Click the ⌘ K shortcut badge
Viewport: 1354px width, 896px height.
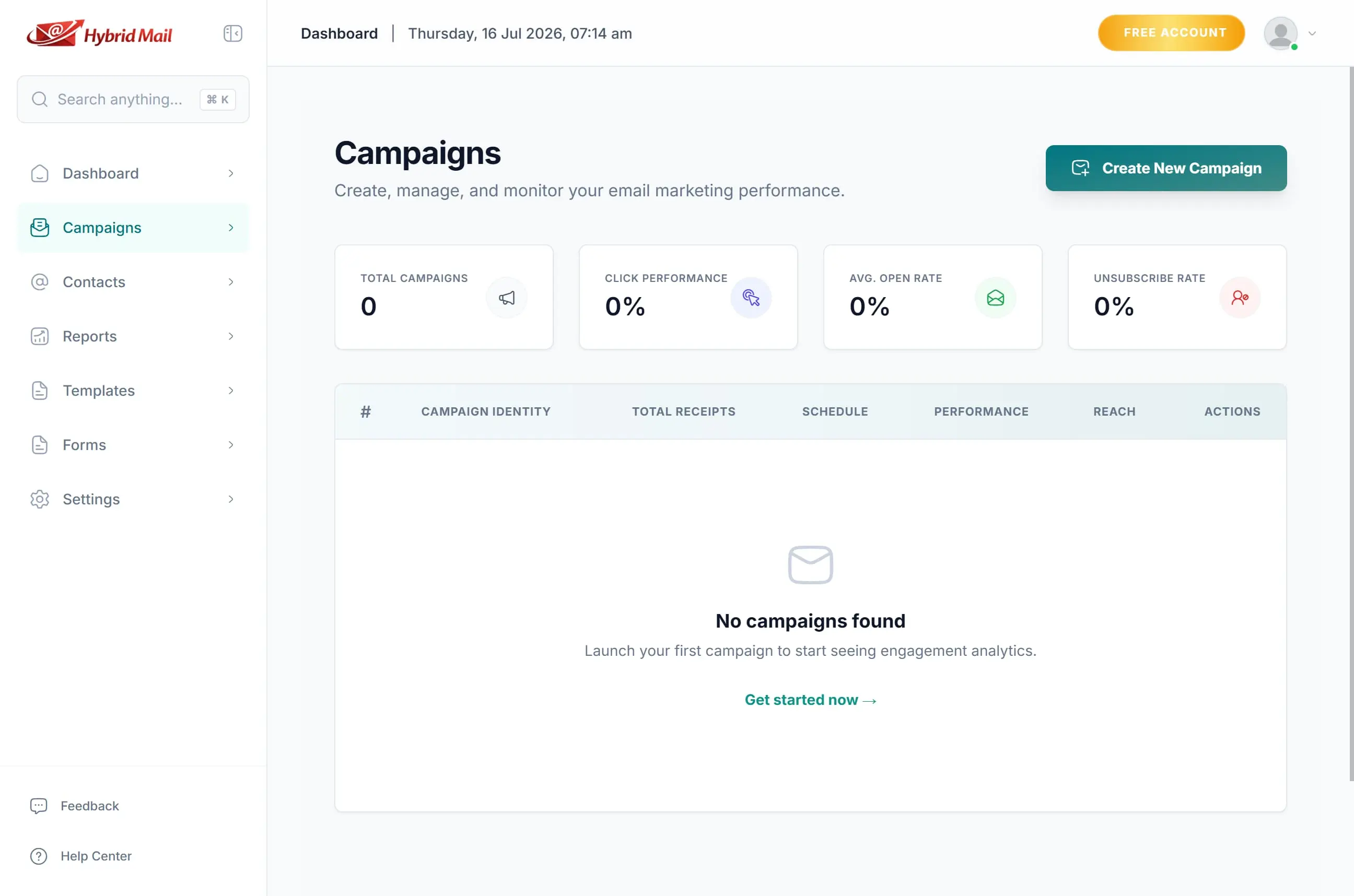218,99
